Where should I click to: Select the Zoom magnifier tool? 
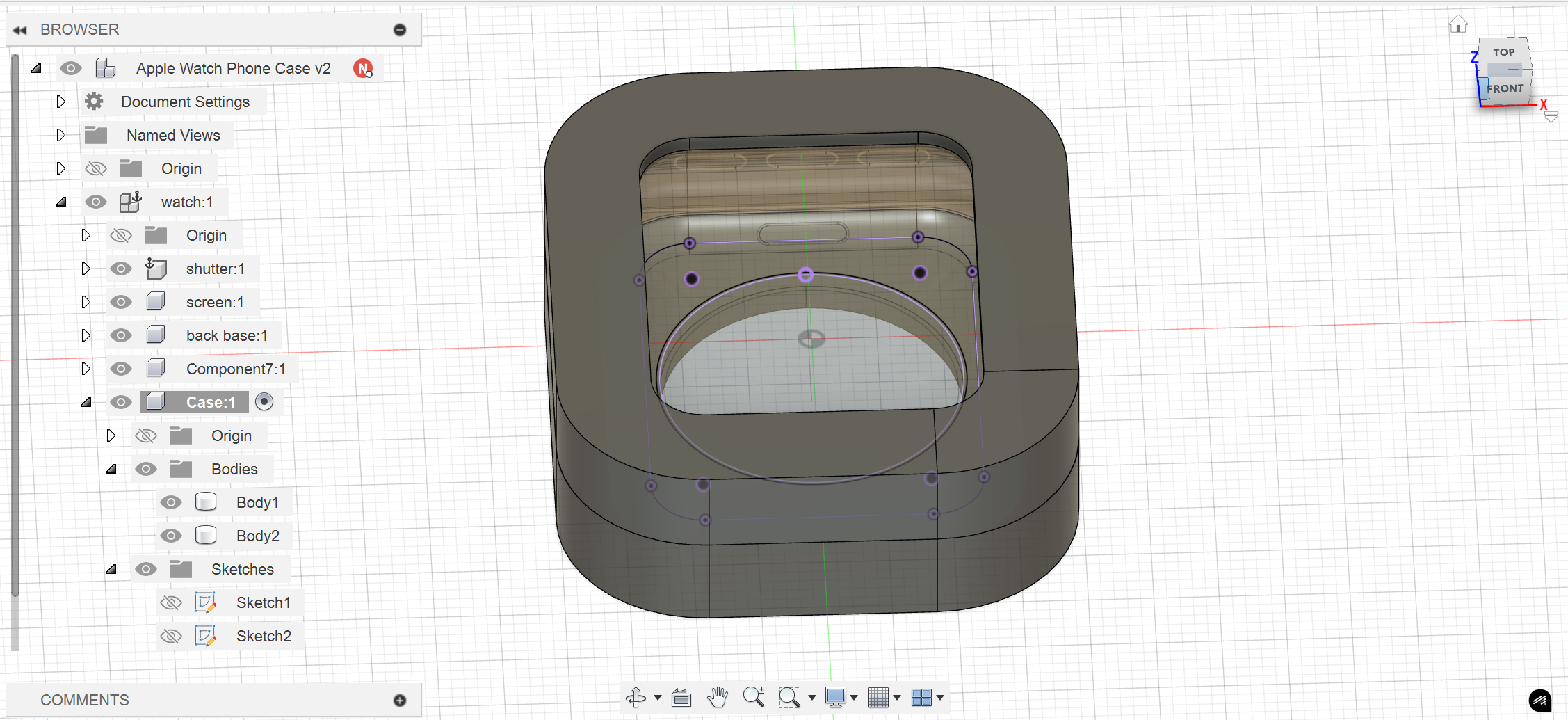754,697
